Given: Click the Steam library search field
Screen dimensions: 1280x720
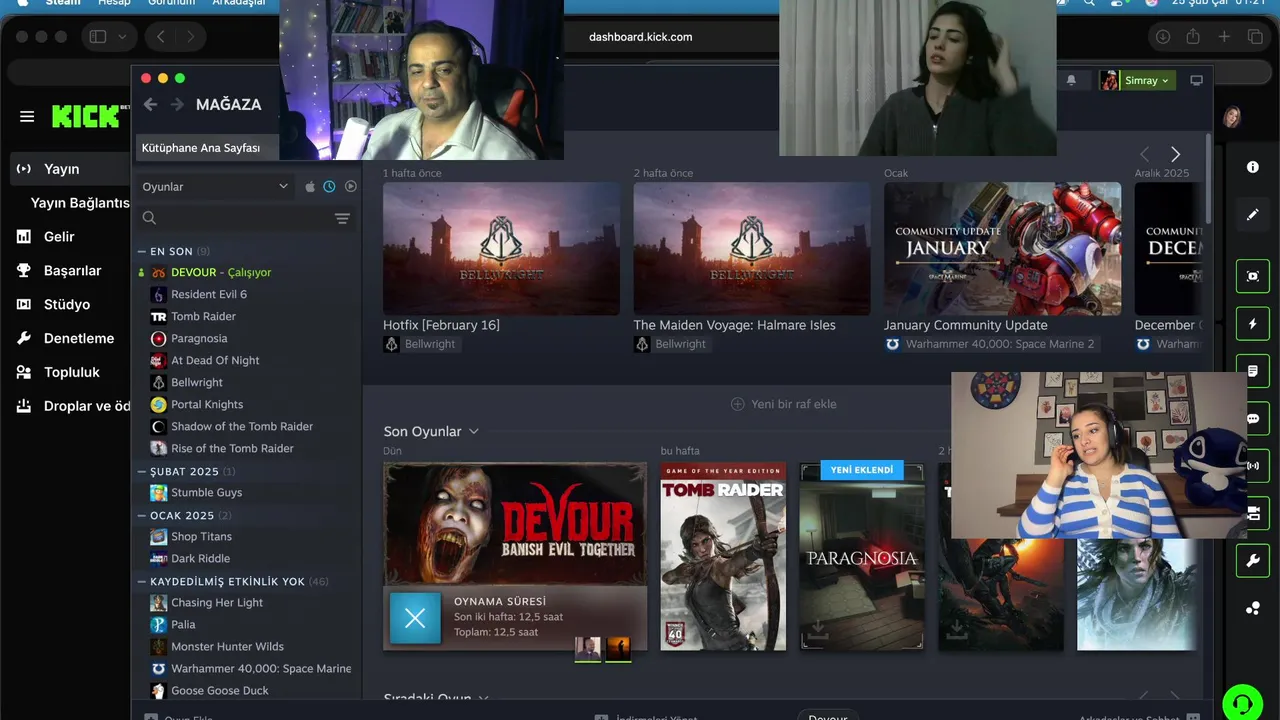Looking at the screenshot, I should click(x=235, y=218).
